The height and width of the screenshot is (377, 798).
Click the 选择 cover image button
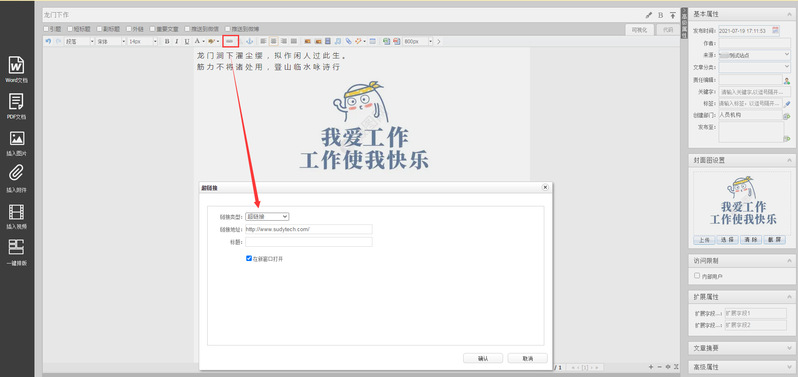[727, 240]
